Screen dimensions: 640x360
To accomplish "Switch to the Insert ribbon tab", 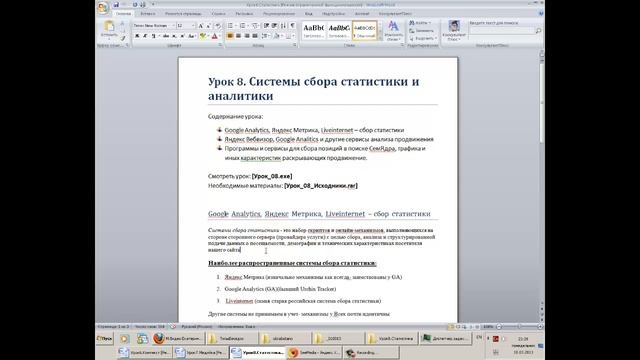I will pyautogui.click(x=147, y=14).
